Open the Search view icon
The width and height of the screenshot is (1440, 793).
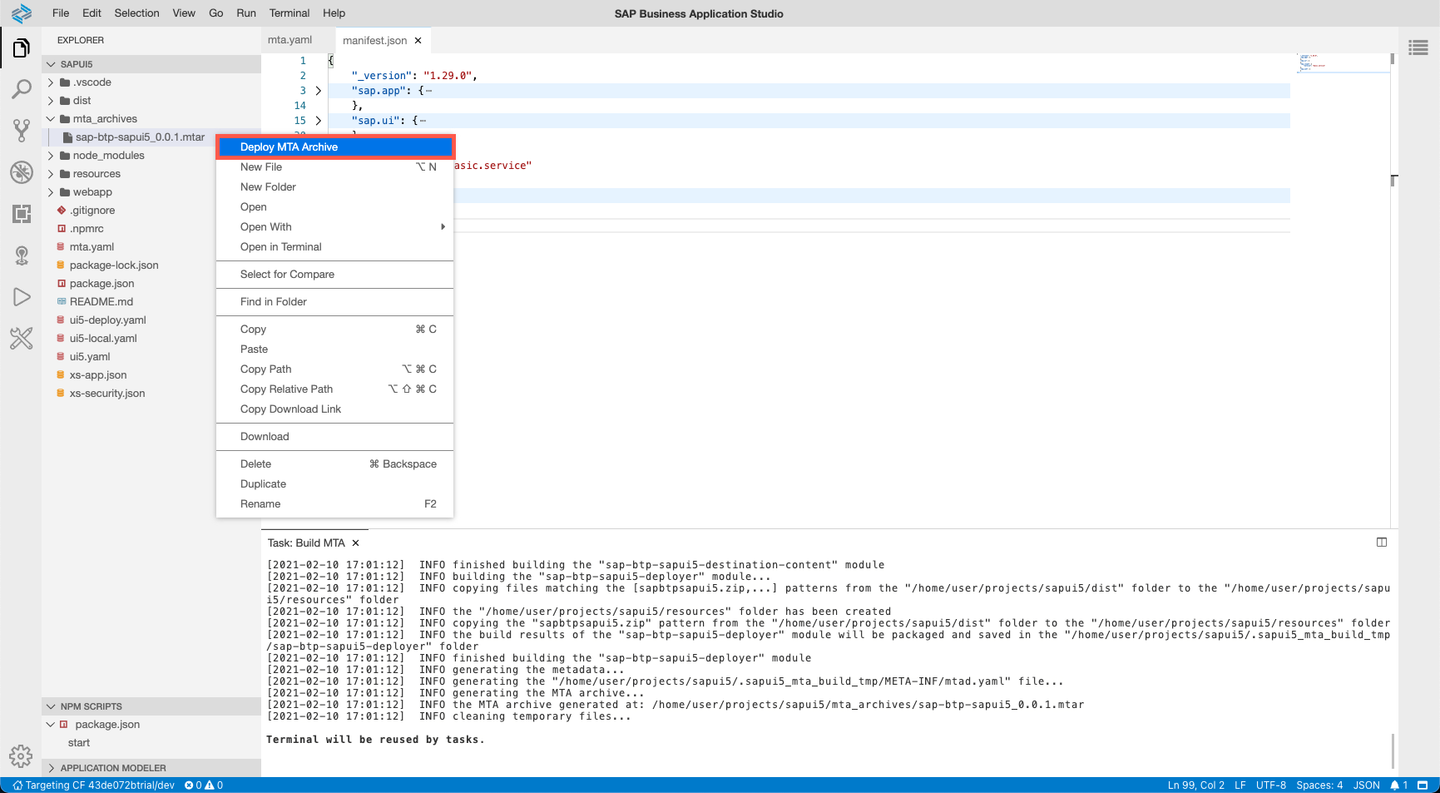(21, 90)
